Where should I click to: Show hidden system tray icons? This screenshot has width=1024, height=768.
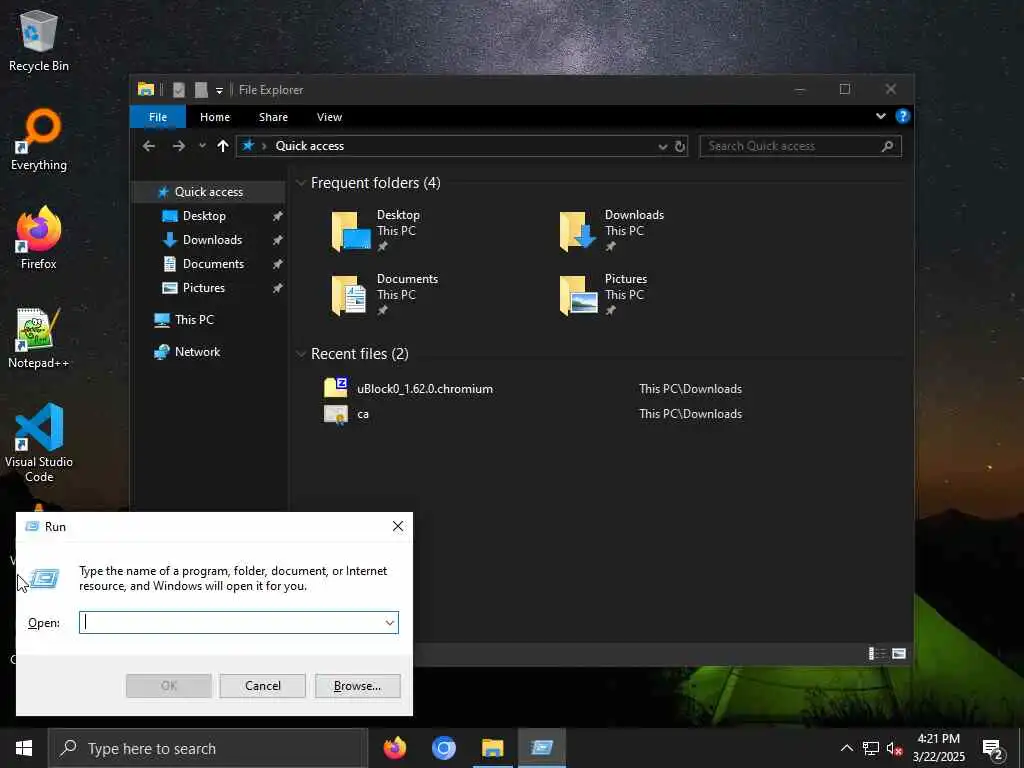(846, 748)
